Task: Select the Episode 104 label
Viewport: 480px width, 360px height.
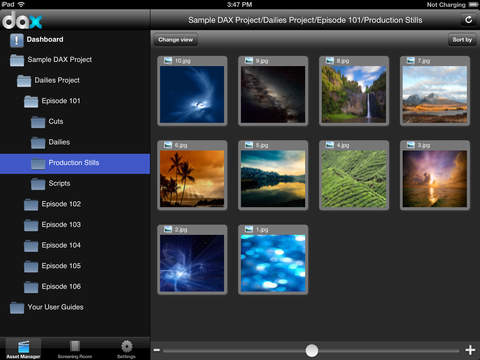Action: (x=61, y=245)
